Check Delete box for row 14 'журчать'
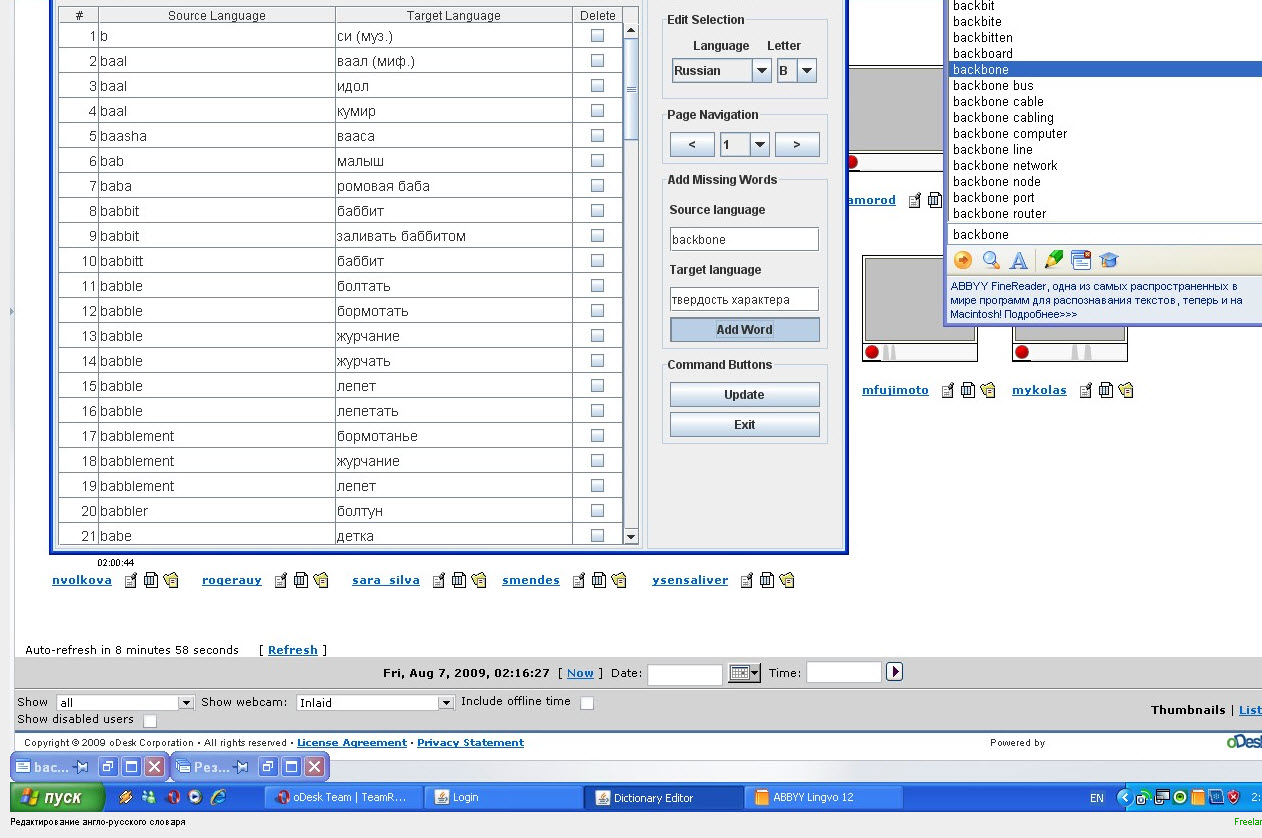 coord(597,360)
